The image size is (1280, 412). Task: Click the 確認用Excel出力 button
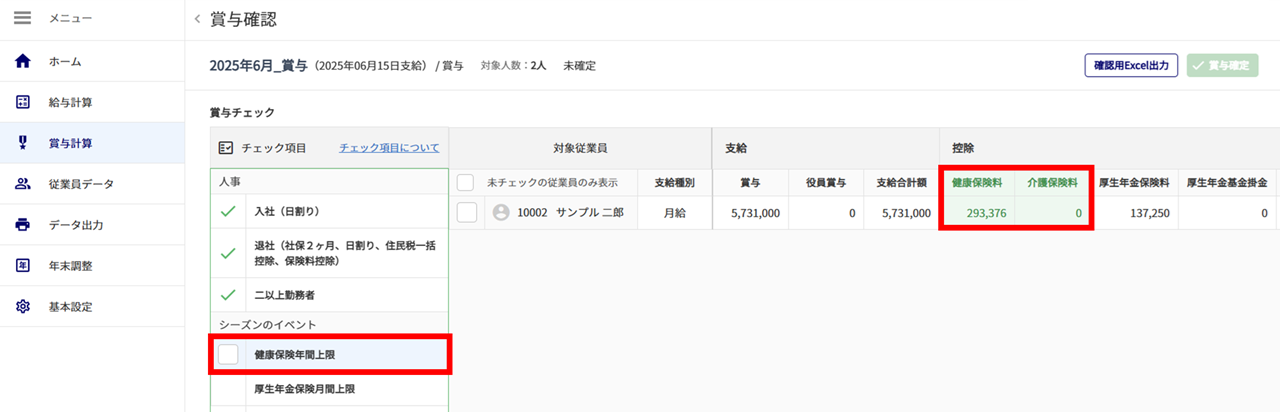click(1131, 66)
